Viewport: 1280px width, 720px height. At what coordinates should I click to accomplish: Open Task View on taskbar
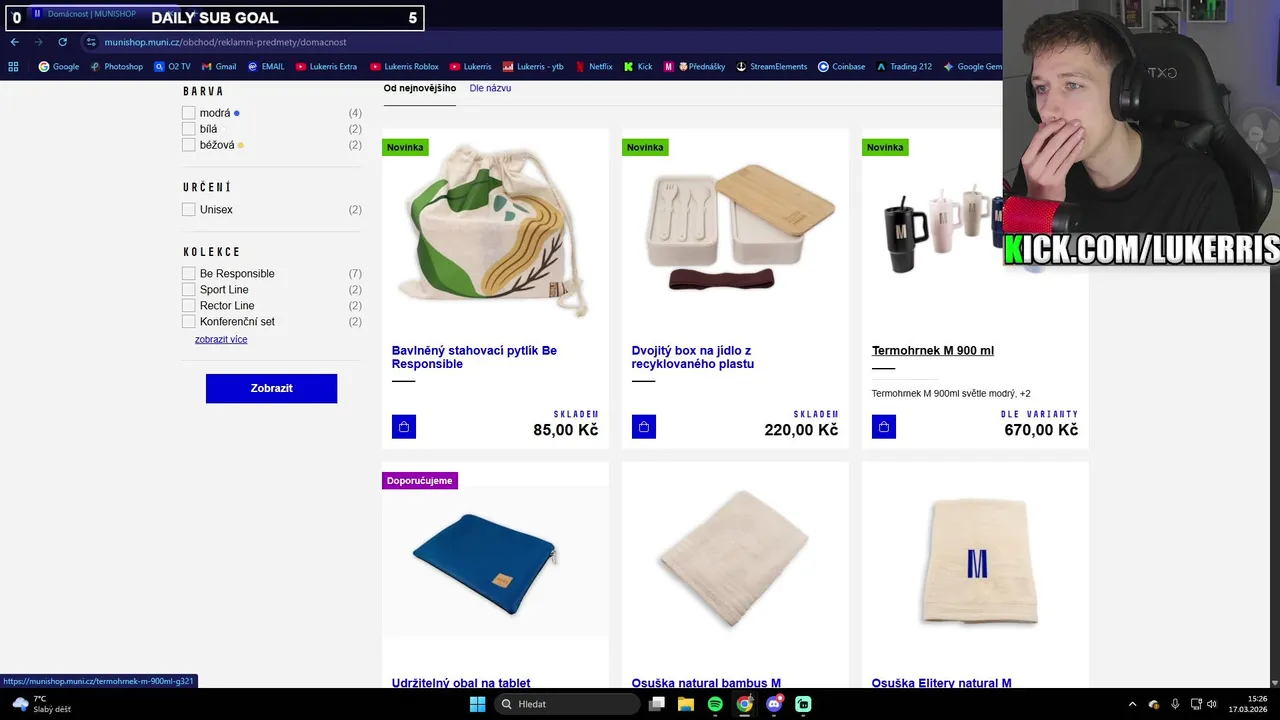(x=657, y=704)
